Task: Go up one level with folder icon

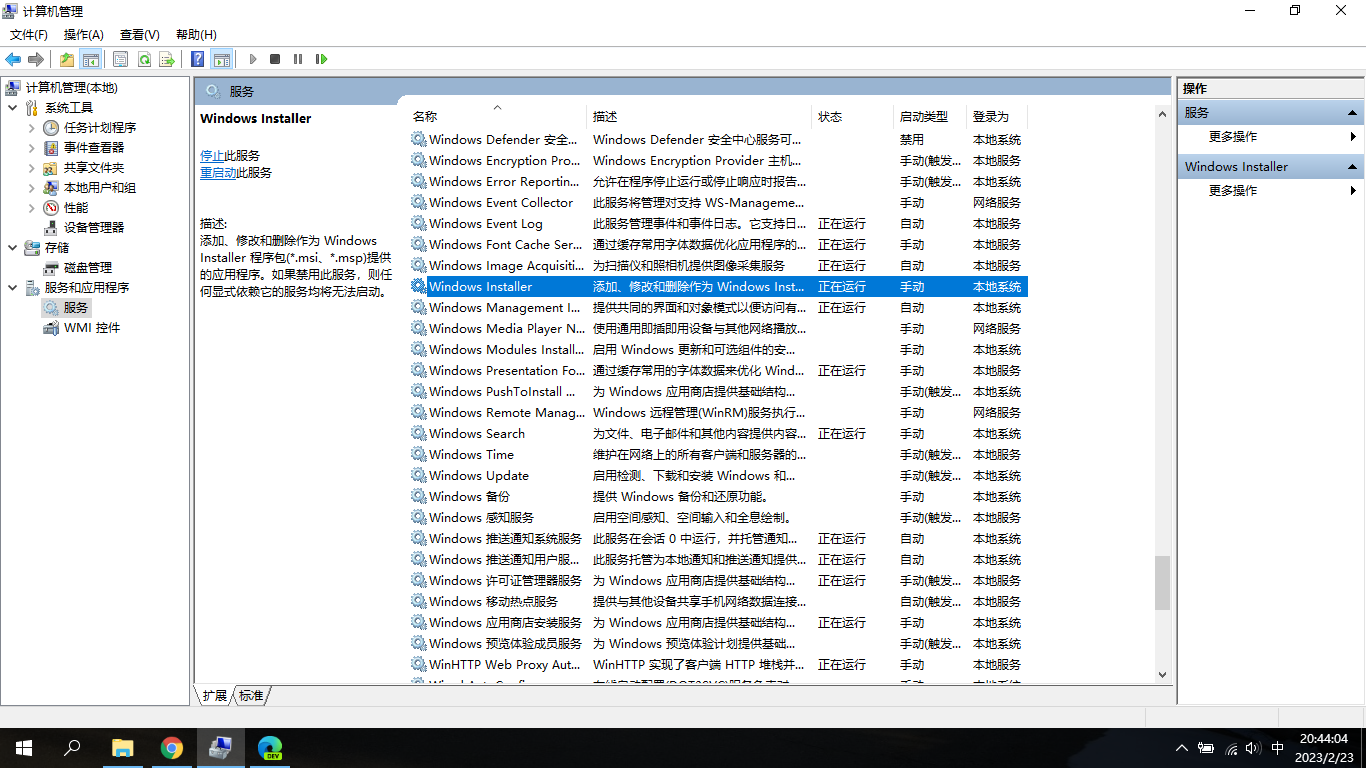Action: coord(67,59)
